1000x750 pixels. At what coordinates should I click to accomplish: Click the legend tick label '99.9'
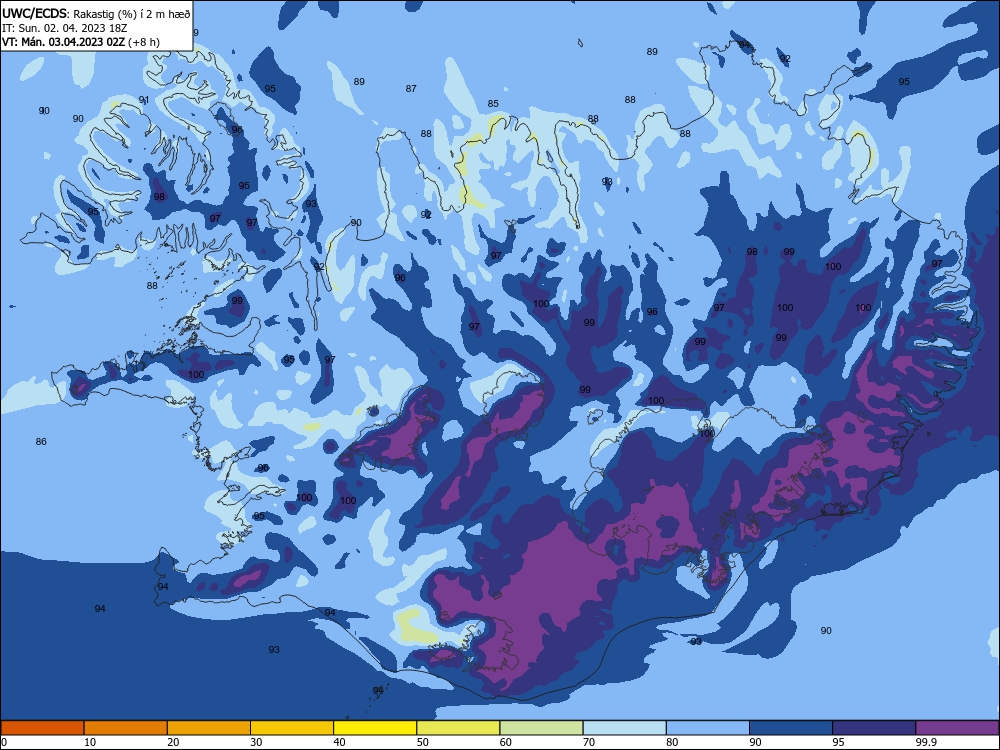(x=927, y=742)
